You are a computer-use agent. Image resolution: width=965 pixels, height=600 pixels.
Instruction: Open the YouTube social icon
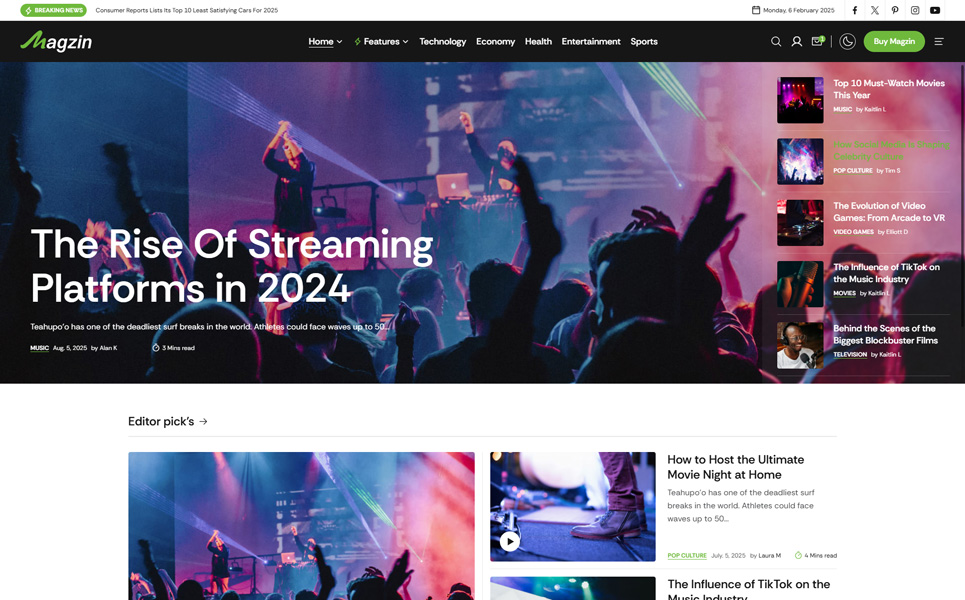point(935,10)
